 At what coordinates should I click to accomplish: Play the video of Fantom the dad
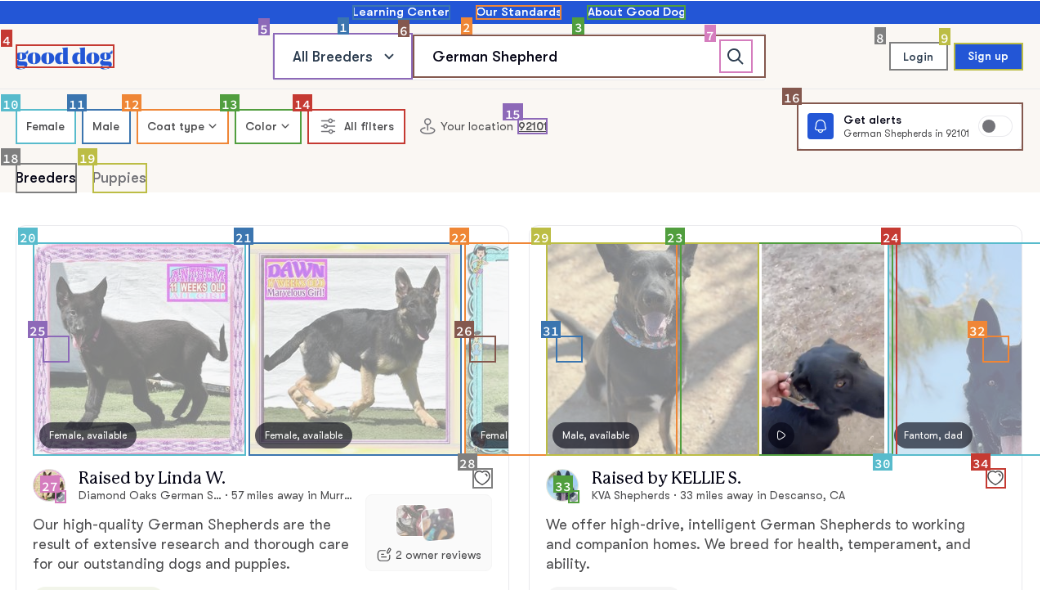[781, 434]
